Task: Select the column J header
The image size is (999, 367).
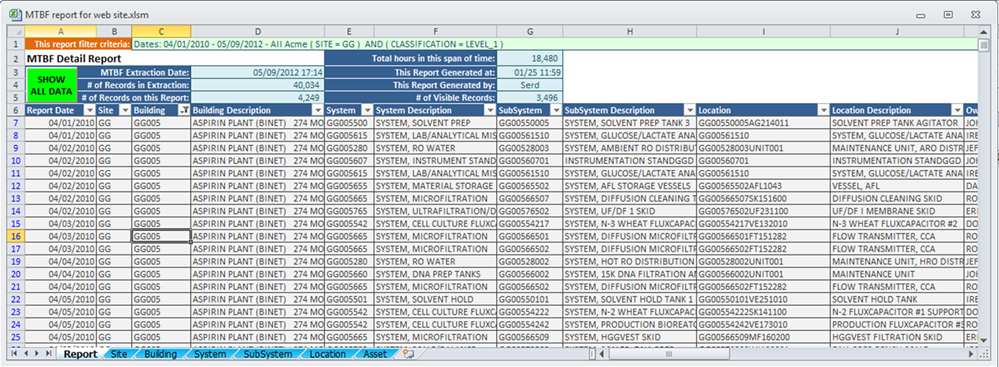Action: pyautogui.click(x=896, y=31)
